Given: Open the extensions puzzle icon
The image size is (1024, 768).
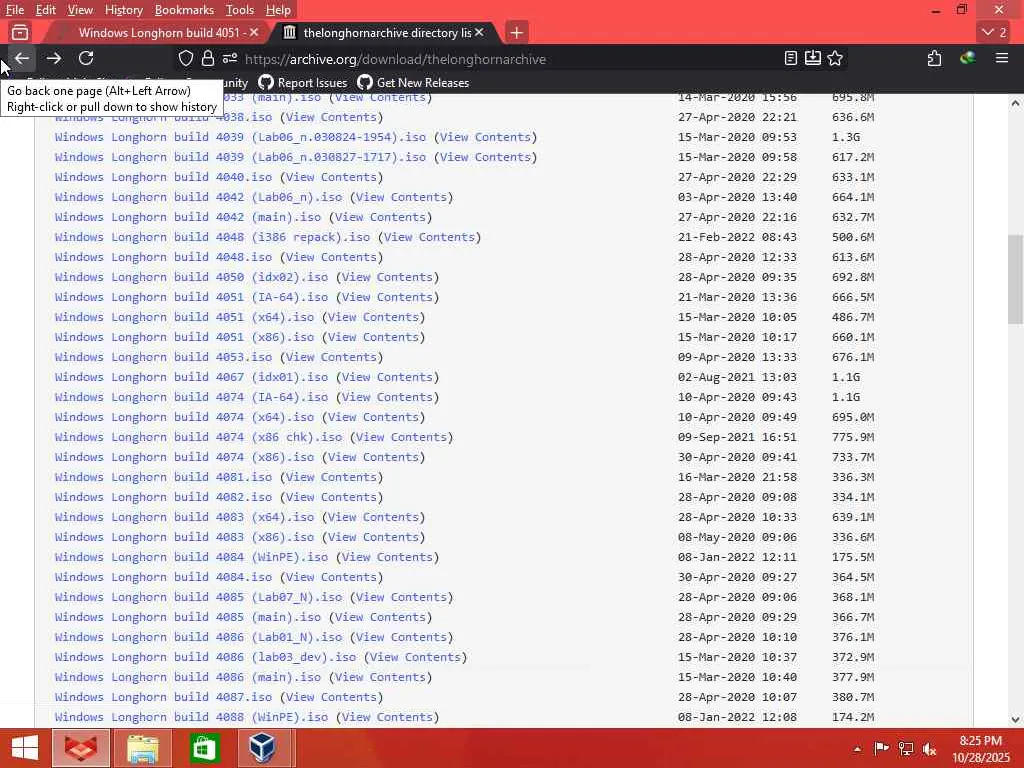Looking at the screenshot, I should click(935, 59).
